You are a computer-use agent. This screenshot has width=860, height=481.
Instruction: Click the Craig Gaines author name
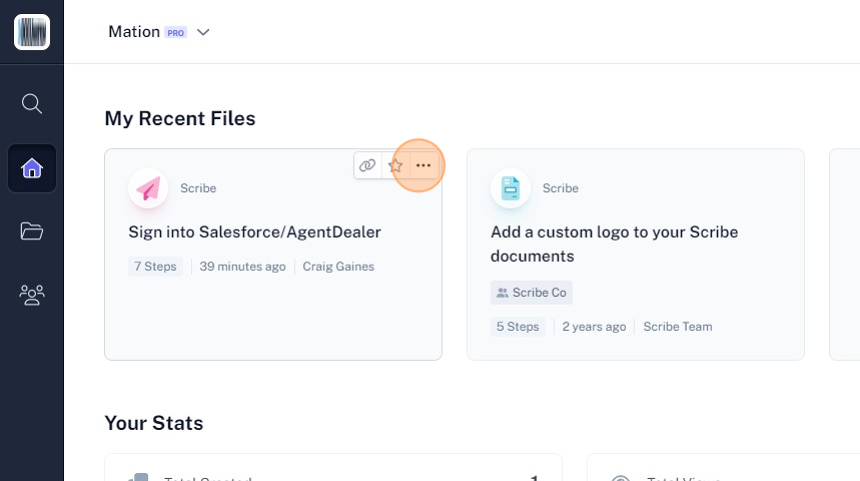(338, 267)
